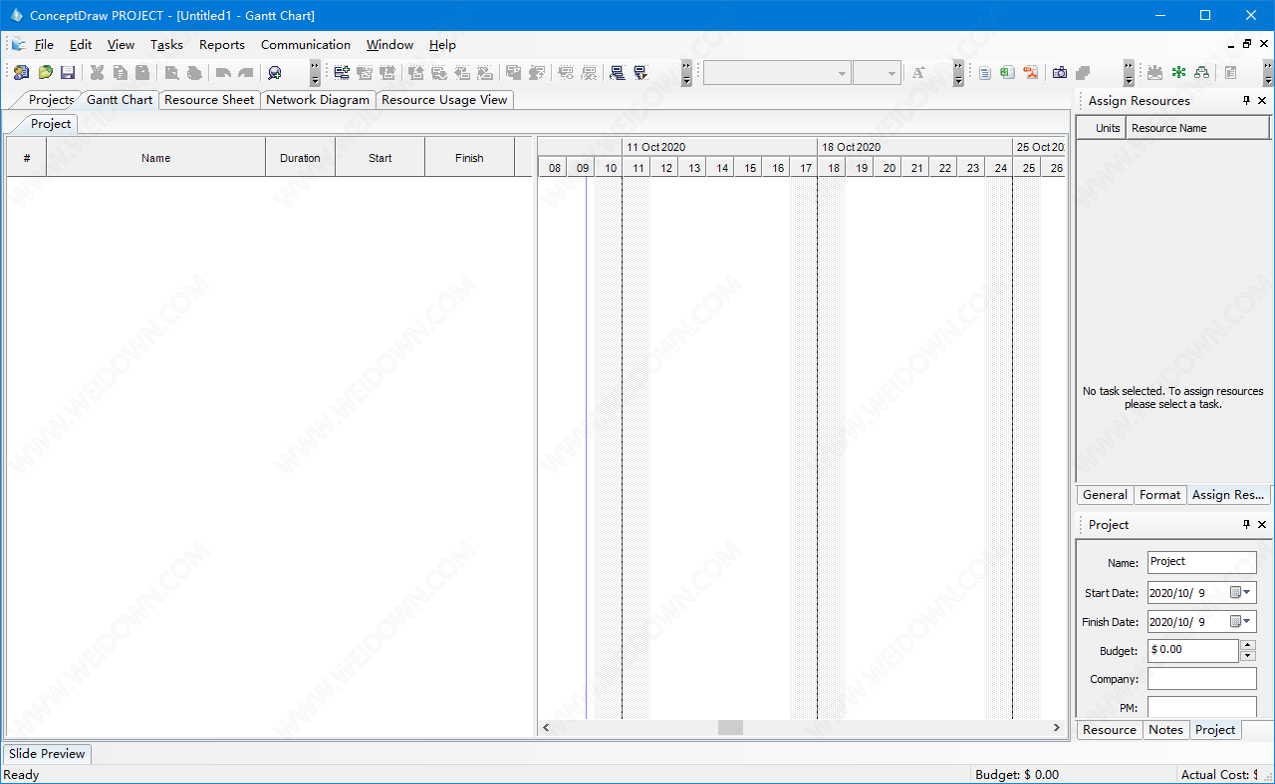The height and width of the screenshot is (784, 1275).
Task: Open the File menu
Action: (x=44, y=44)
